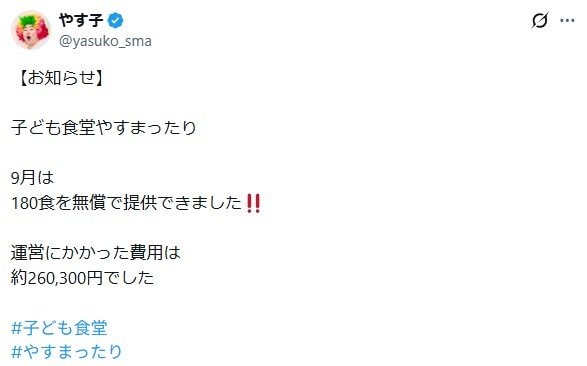
Task: Click the trailing text でした
Action: point(128,278)
